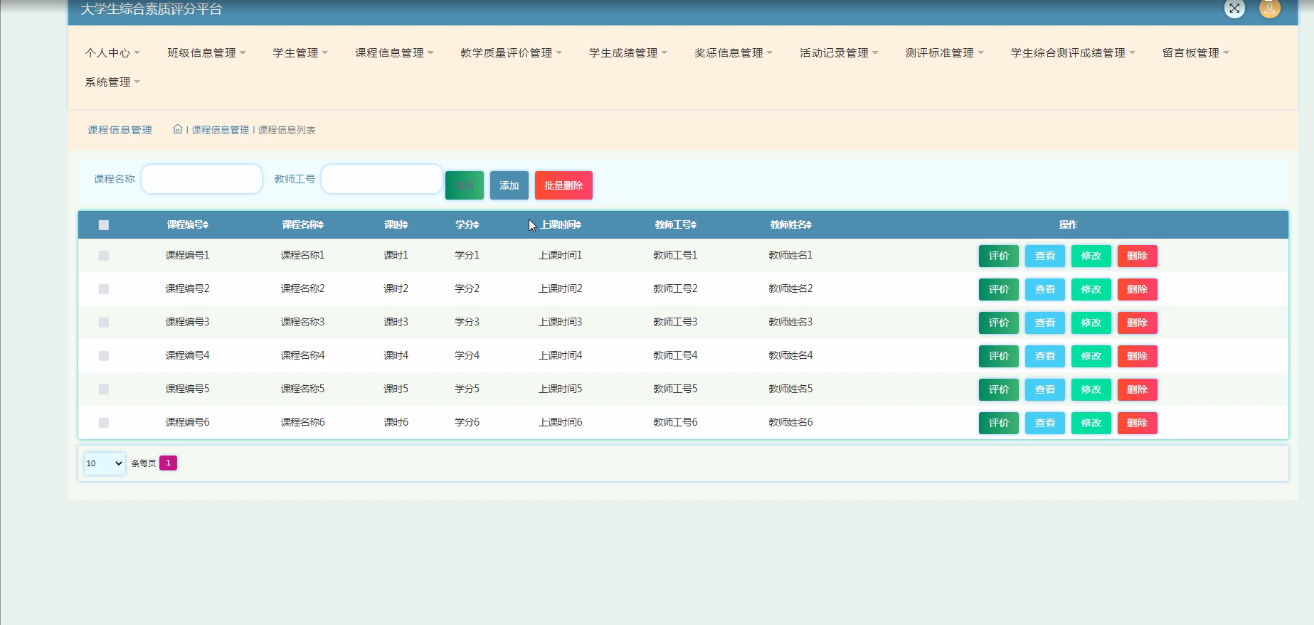Click 评价 for 课程名称2 row
This screenshot has width=1314, height=625.
pos(999,289)
